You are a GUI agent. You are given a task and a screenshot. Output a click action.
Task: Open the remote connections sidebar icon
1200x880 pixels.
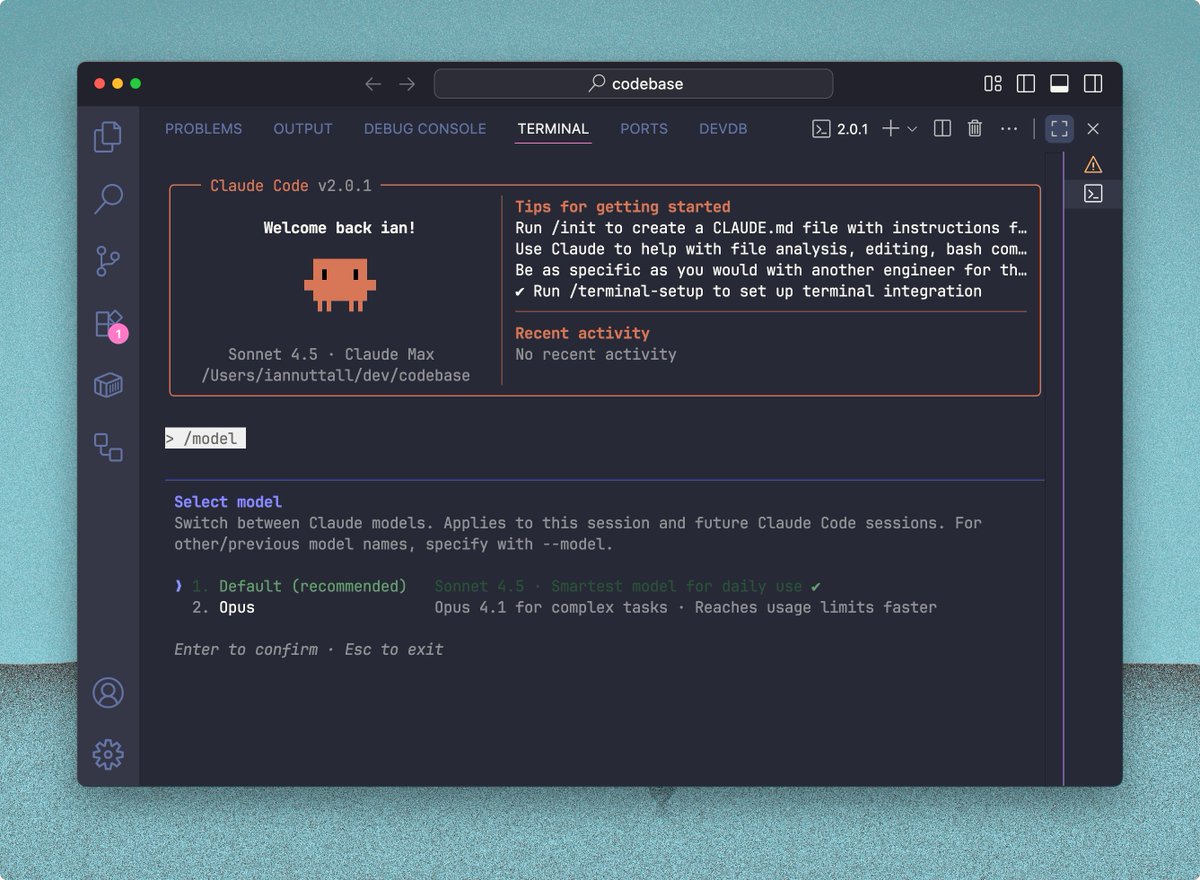[x=108, y=447]
